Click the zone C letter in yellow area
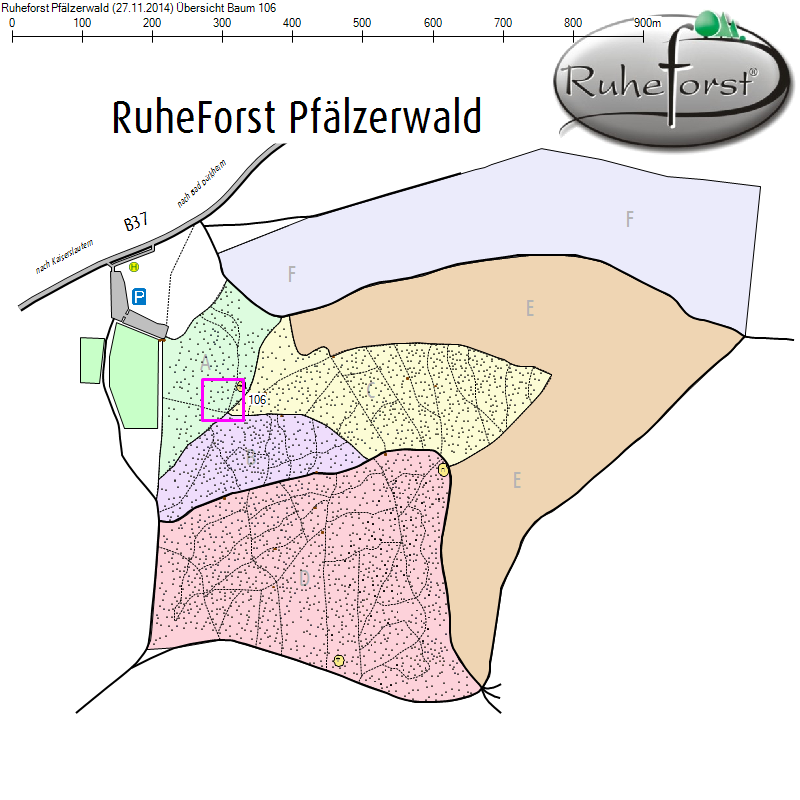This screenshot has height=800, width=800. 371,390
